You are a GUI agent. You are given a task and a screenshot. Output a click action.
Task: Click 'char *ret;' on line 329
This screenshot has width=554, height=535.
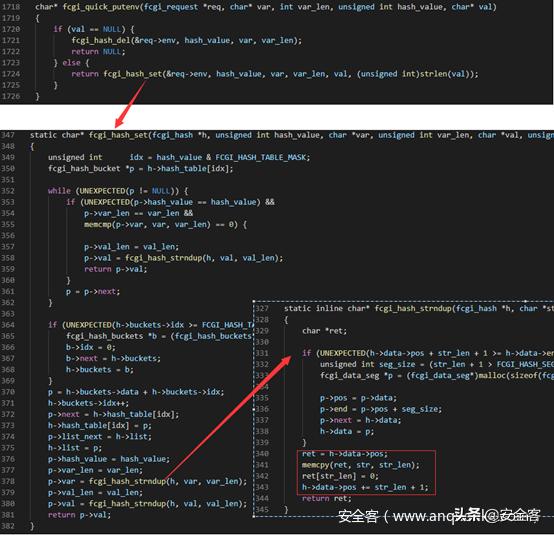(324, 331)
